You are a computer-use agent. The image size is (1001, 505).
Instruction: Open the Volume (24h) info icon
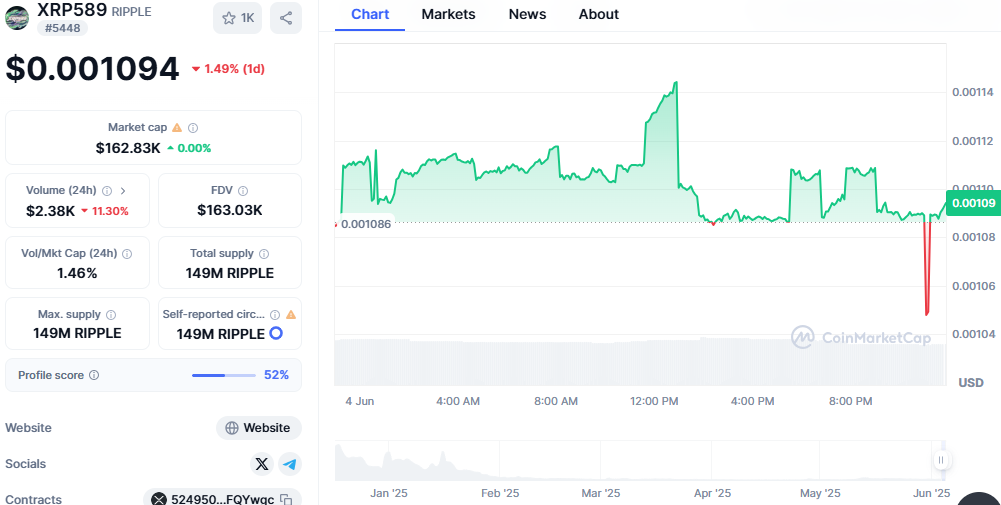click(x=107, y=190)
